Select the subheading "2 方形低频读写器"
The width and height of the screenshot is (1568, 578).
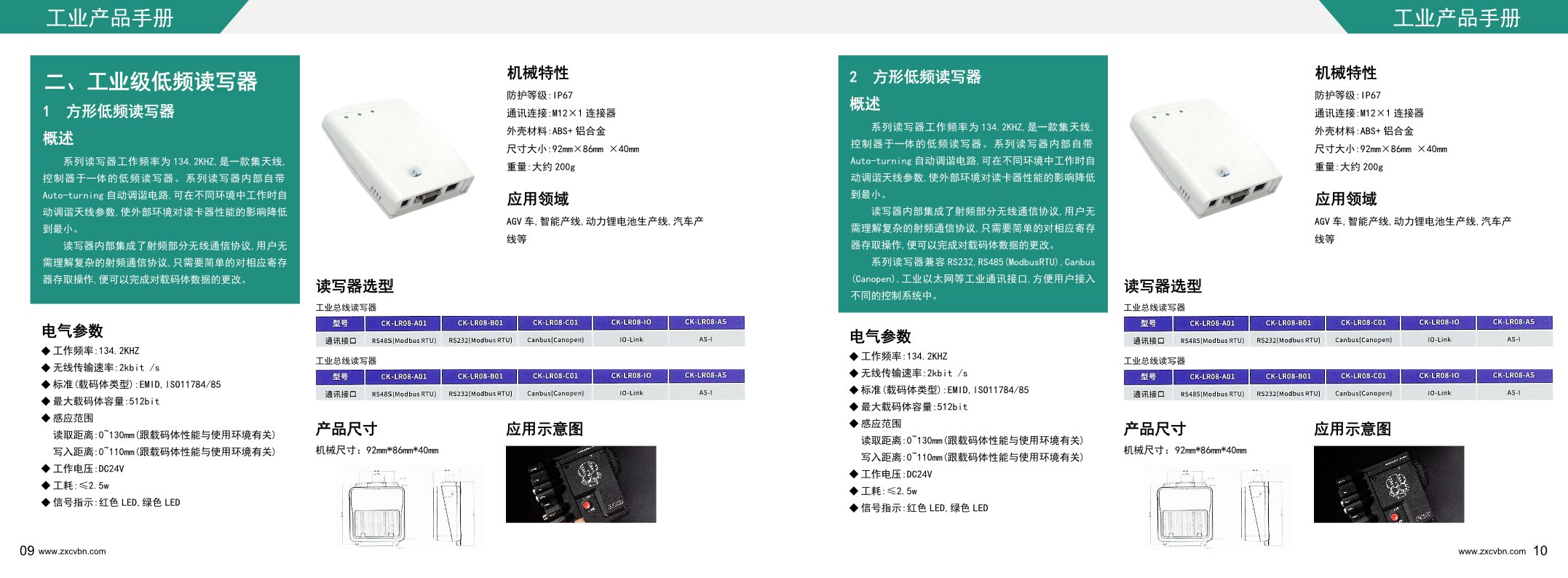coord(915,77)
